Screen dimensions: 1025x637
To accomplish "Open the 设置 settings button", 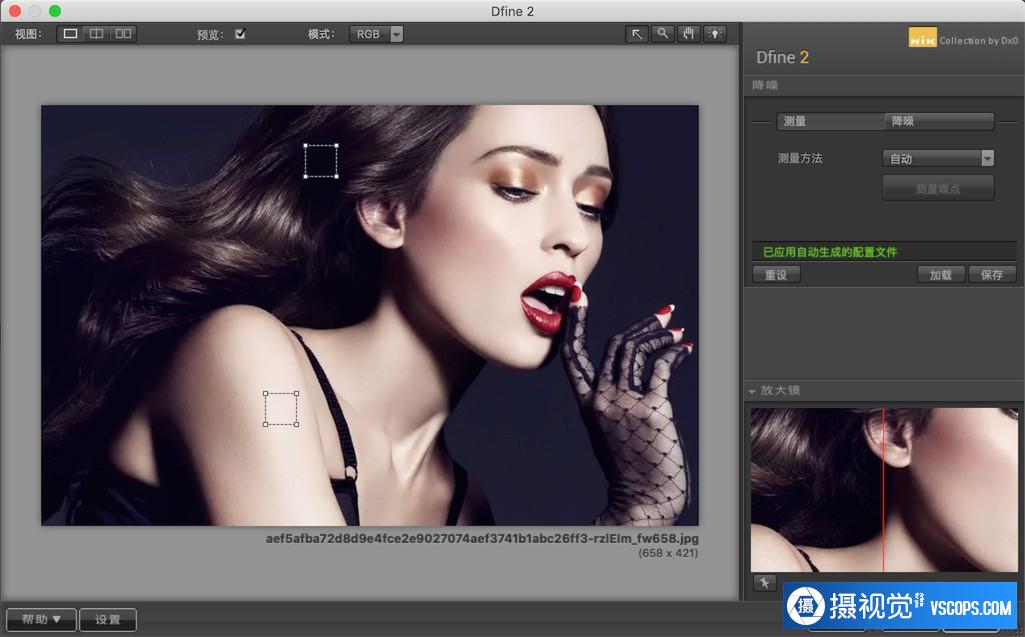I will click(x=108, y=619).
